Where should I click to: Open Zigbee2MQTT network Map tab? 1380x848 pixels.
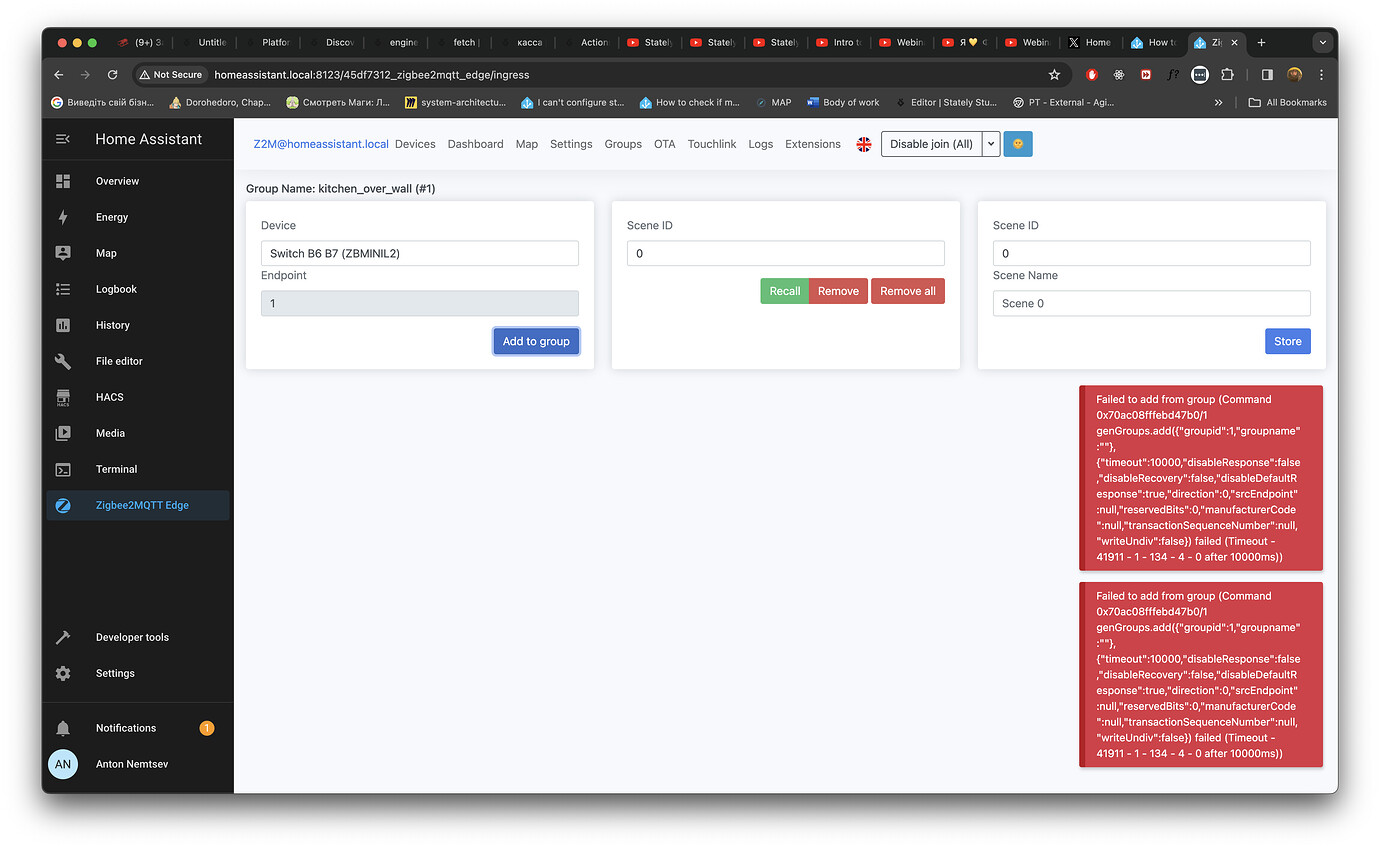click(527, 144)
